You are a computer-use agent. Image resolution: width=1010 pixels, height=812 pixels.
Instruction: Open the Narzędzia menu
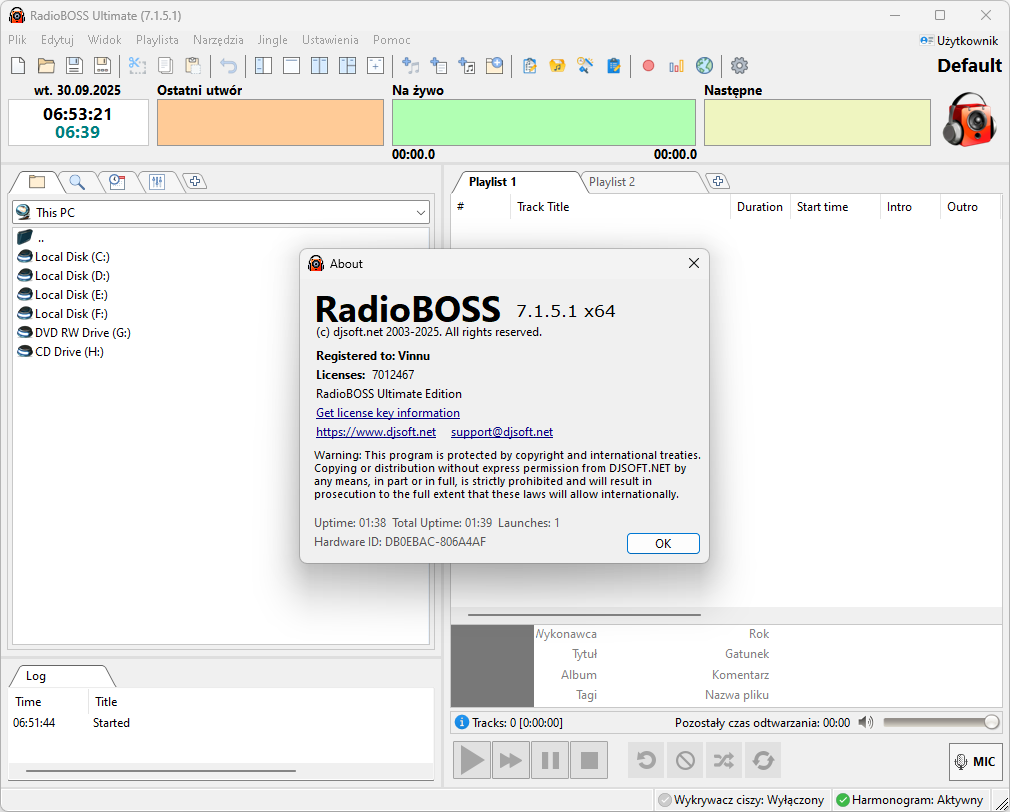[x=218, y=40]
